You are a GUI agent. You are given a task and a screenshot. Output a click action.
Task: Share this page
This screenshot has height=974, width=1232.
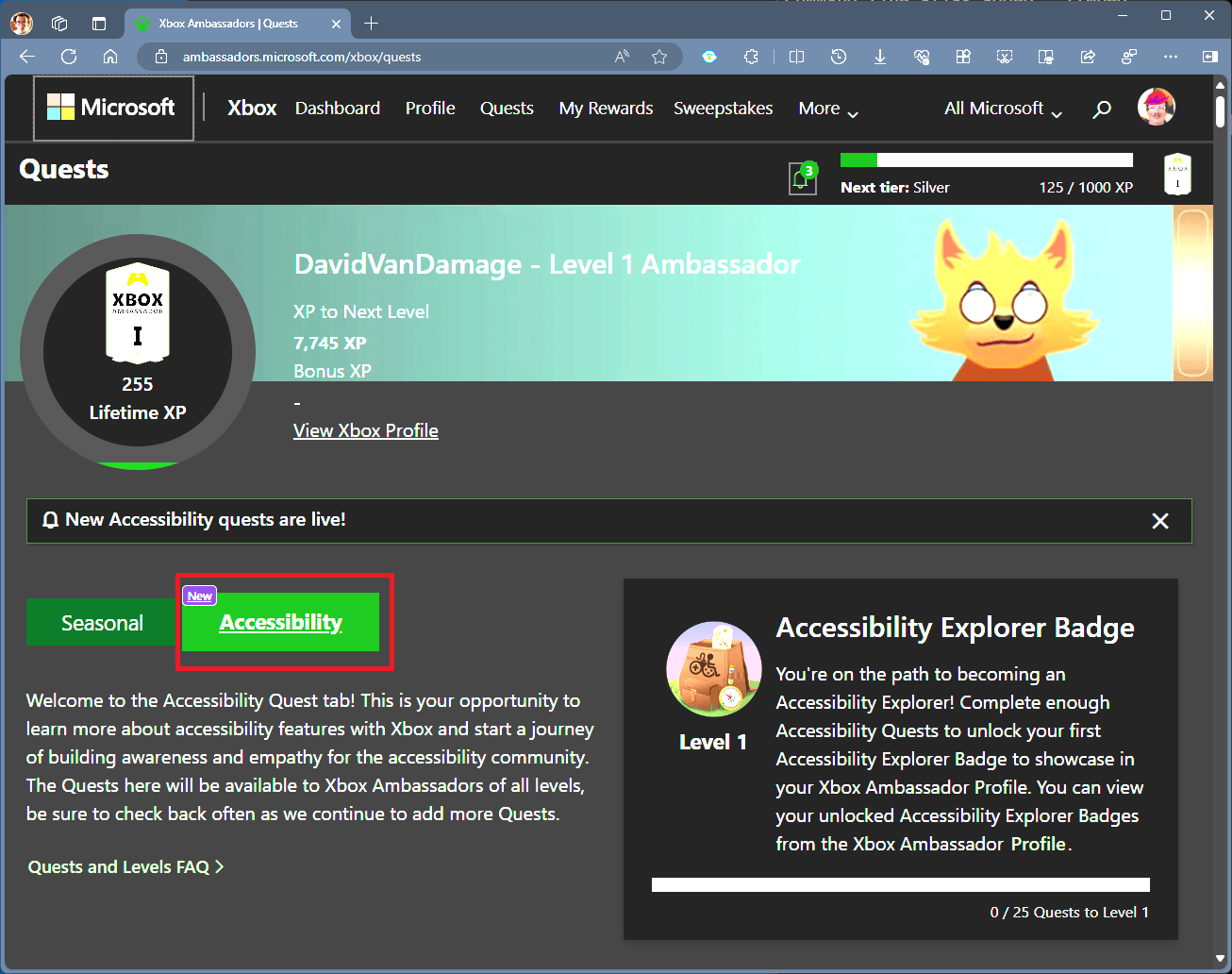pyautogui.click(x=1088, y=57)
